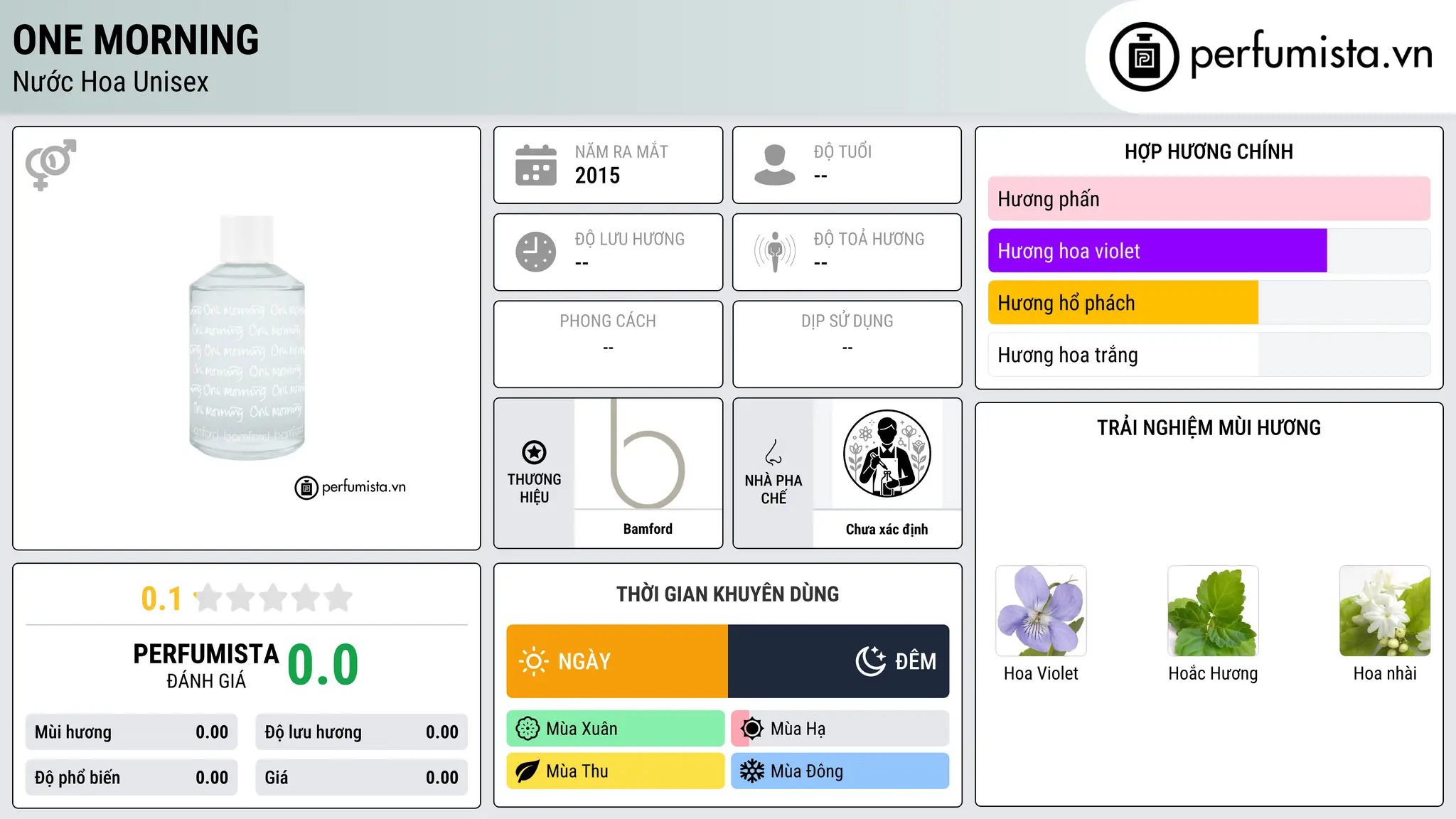Click the ĐỘ TUỔI label
The height and width of the screenshot is (819, 1456).
click(842, 151)
